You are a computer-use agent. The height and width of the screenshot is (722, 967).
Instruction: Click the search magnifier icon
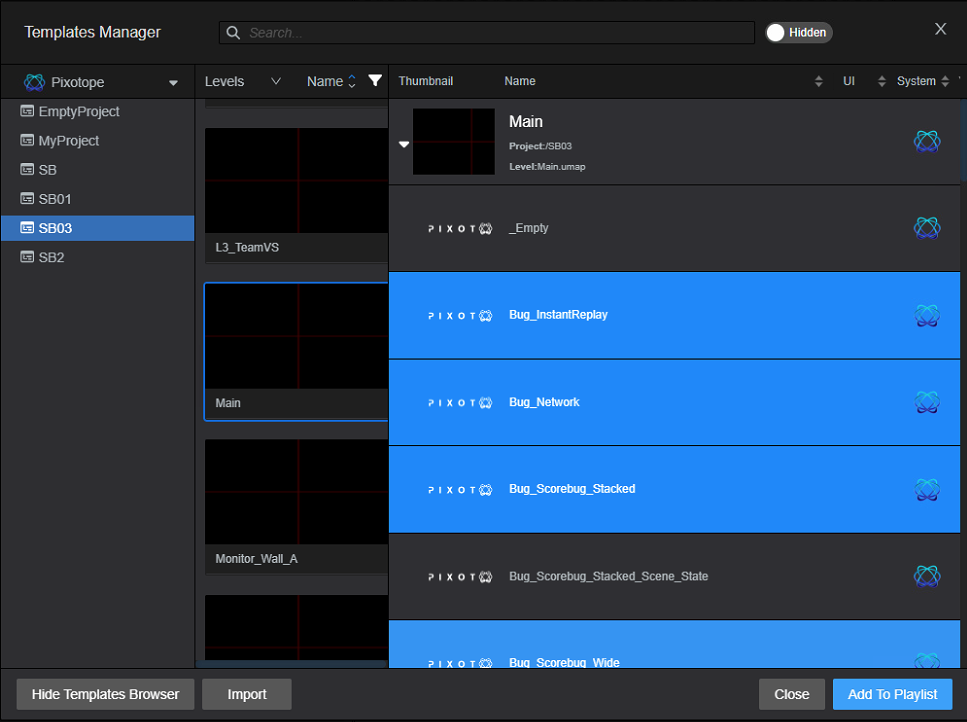pos(234,33)
